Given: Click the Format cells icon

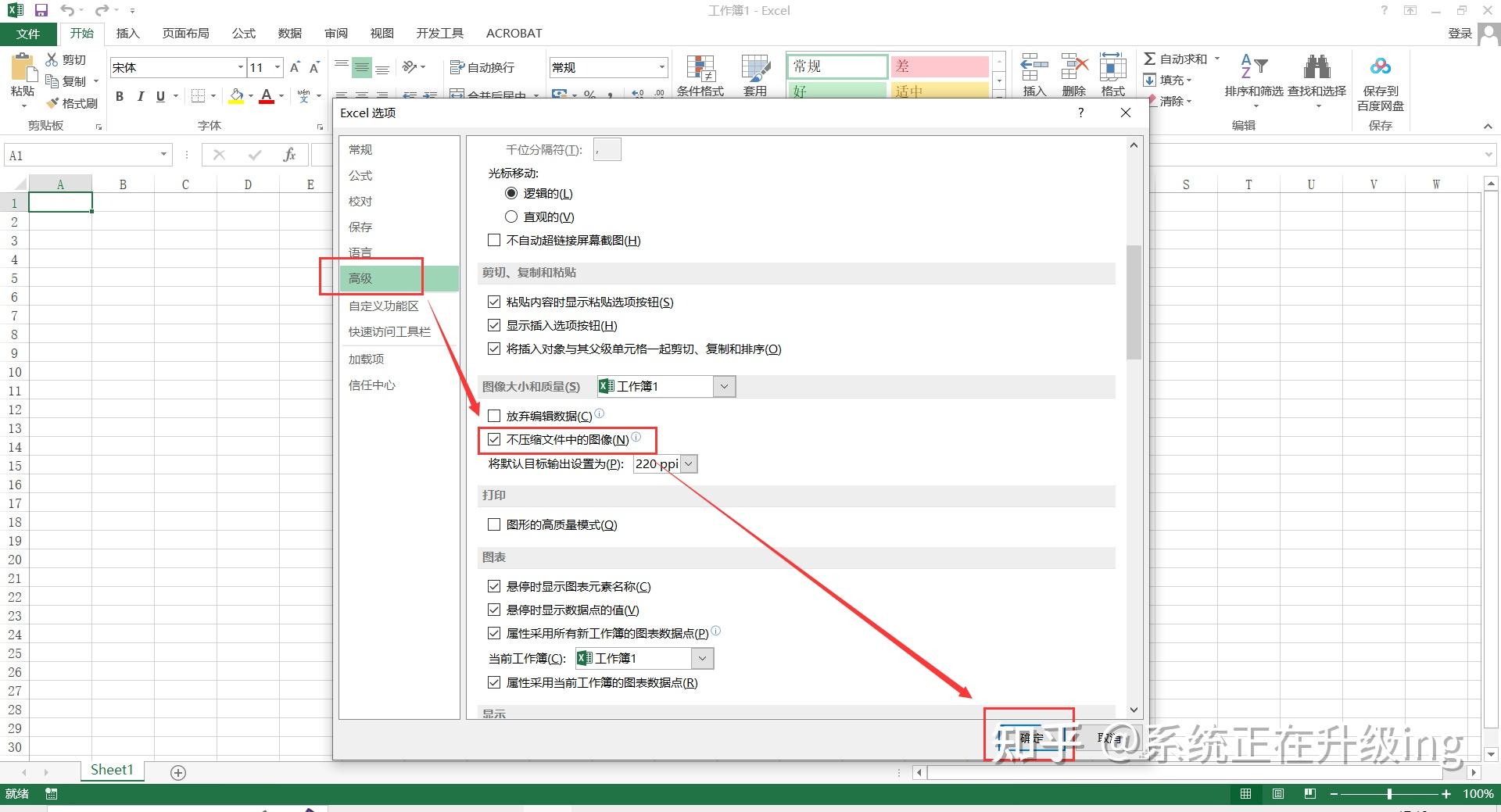Looking at the screenshot, I should click(1112, 67).
